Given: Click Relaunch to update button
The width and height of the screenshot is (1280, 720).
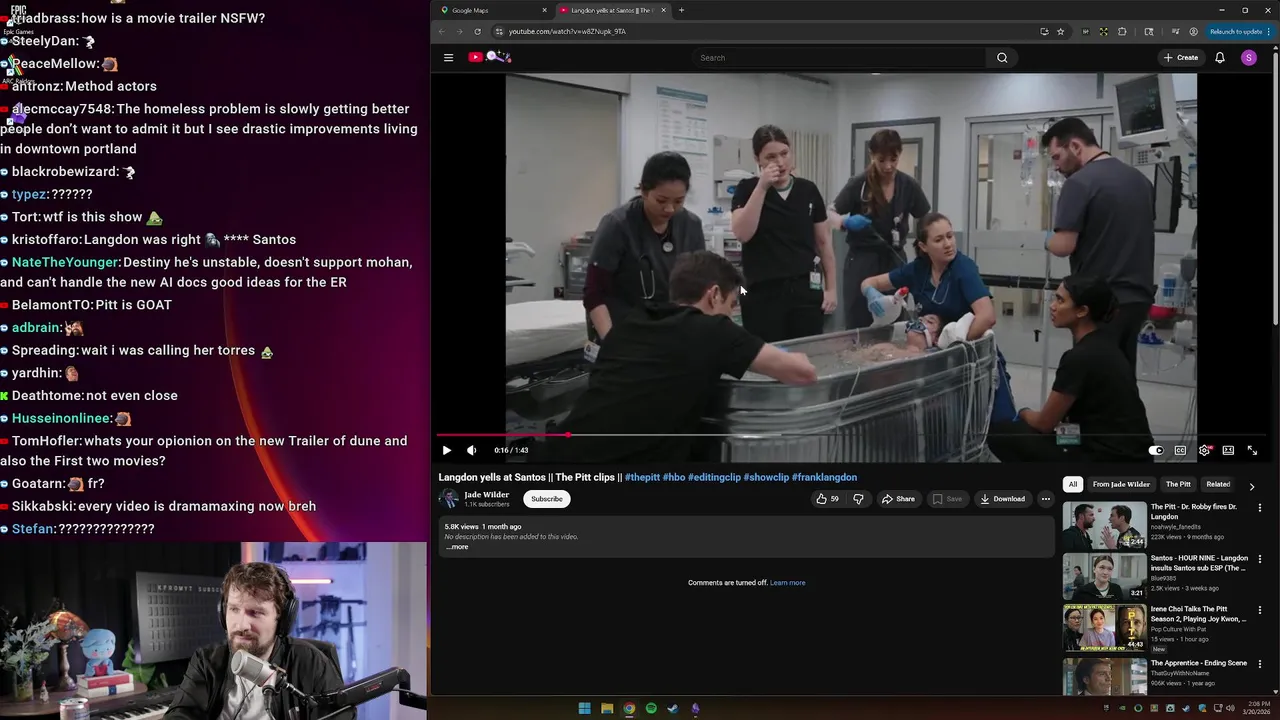Looking at the screenshot, I should (x=1236, y=31).
